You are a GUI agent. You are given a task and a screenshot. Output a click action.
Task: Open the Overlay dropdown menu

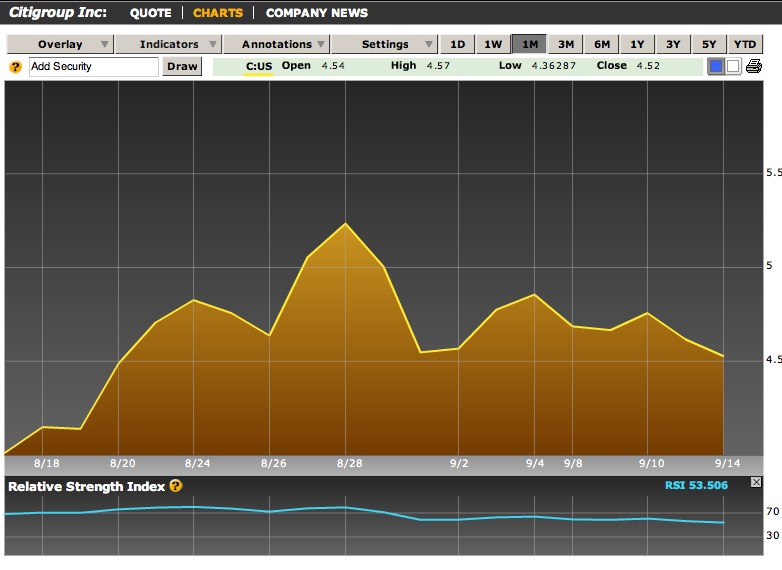[x=60, y=44]
